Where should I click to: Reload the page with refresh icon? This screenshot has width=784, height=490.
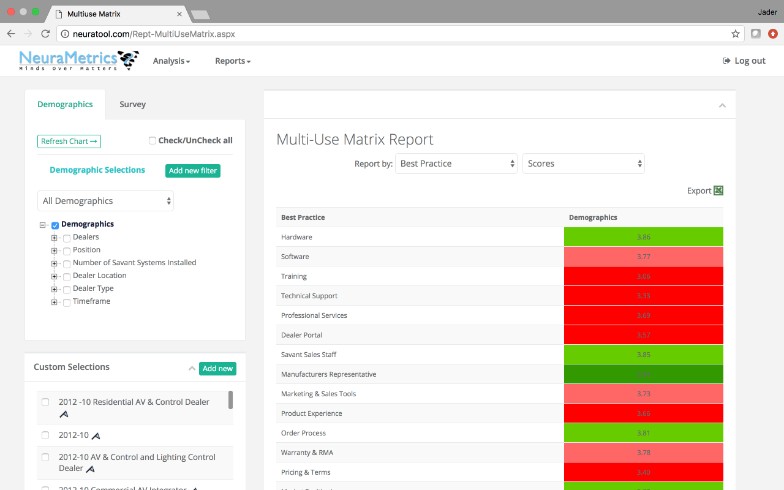click(x=46, y=34)
